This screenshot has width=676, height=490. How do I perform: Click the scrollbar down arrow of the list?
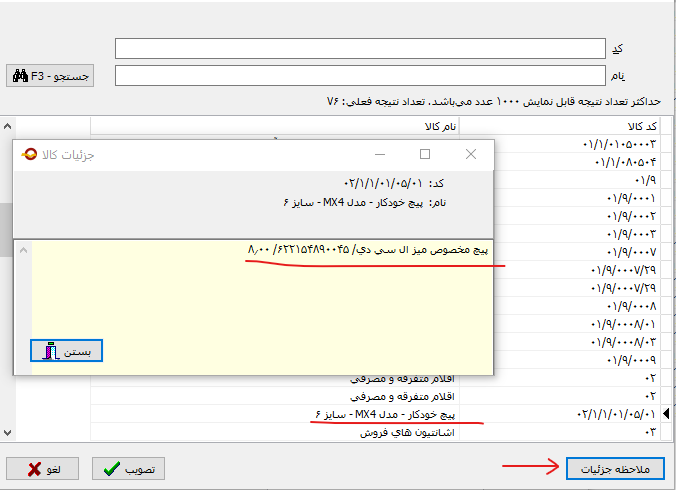(x=9, y=433)
